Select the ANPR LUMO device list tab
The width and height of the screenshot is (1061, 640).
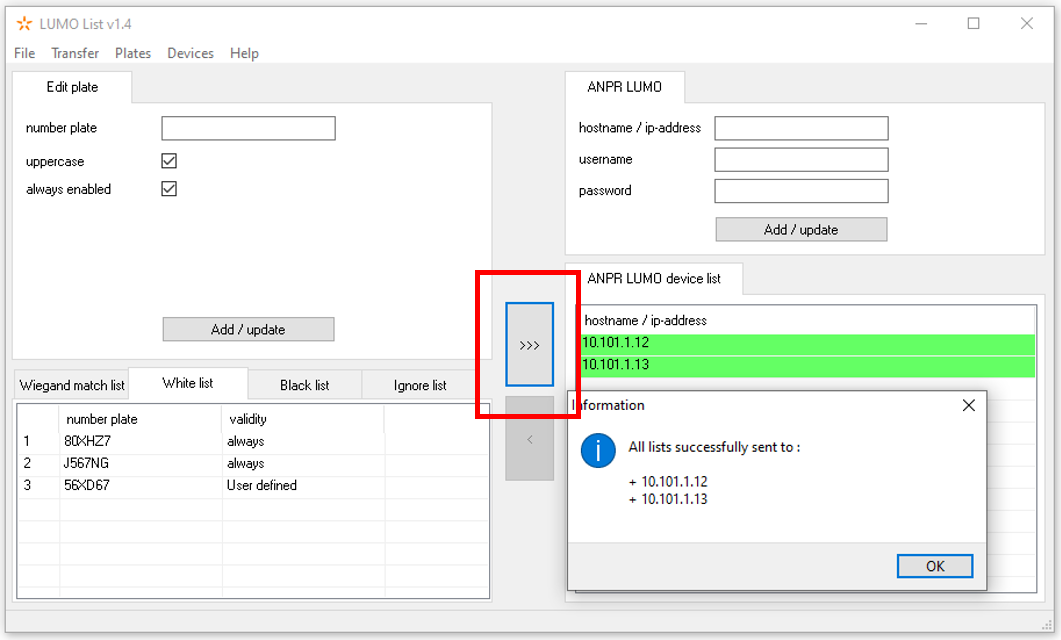pyautogui.click(x=654, y=279)
